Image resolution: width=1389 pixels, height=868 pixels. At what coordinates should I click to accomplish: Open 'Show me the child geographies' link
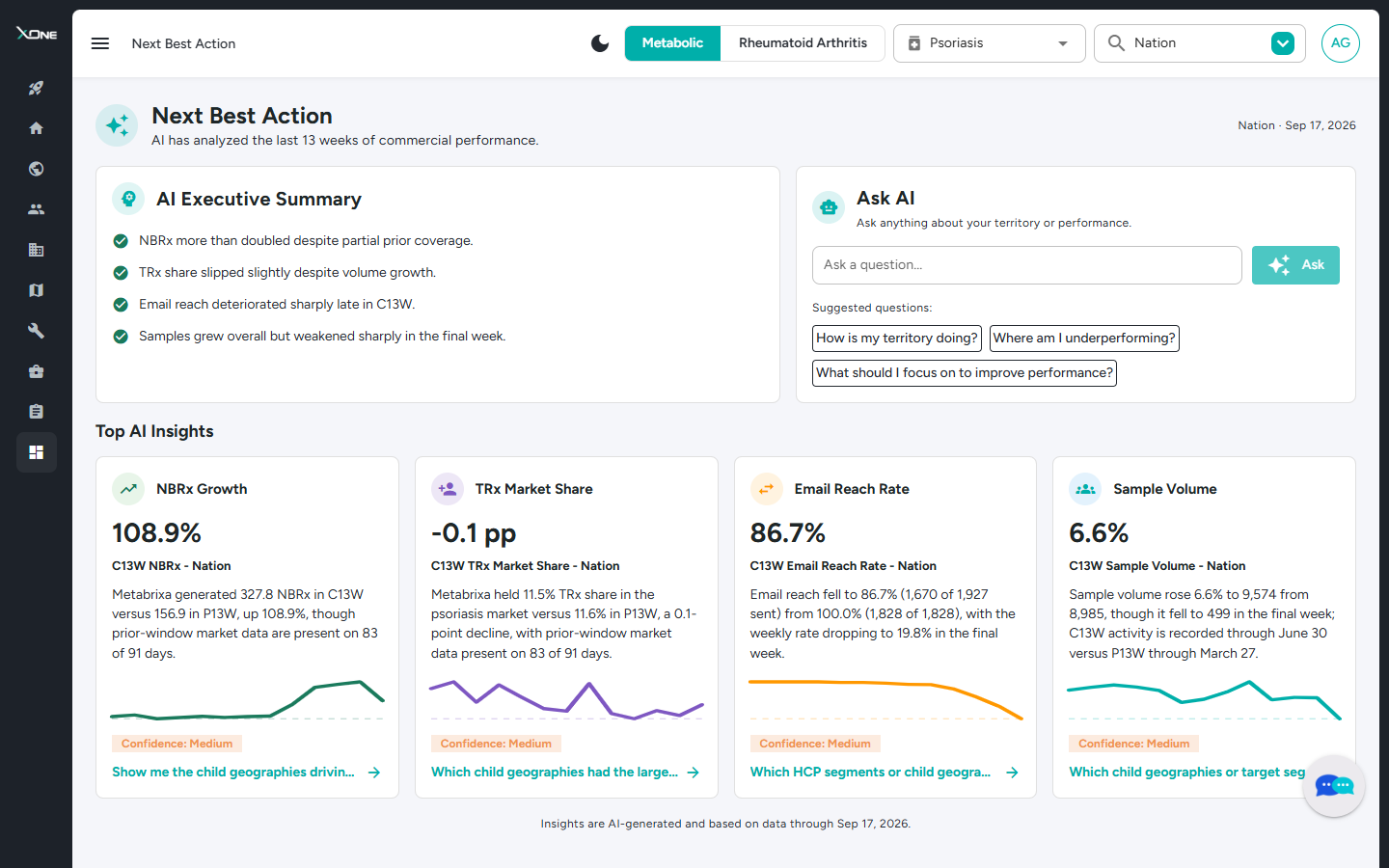pyautogui.click(x=246, y=773)
